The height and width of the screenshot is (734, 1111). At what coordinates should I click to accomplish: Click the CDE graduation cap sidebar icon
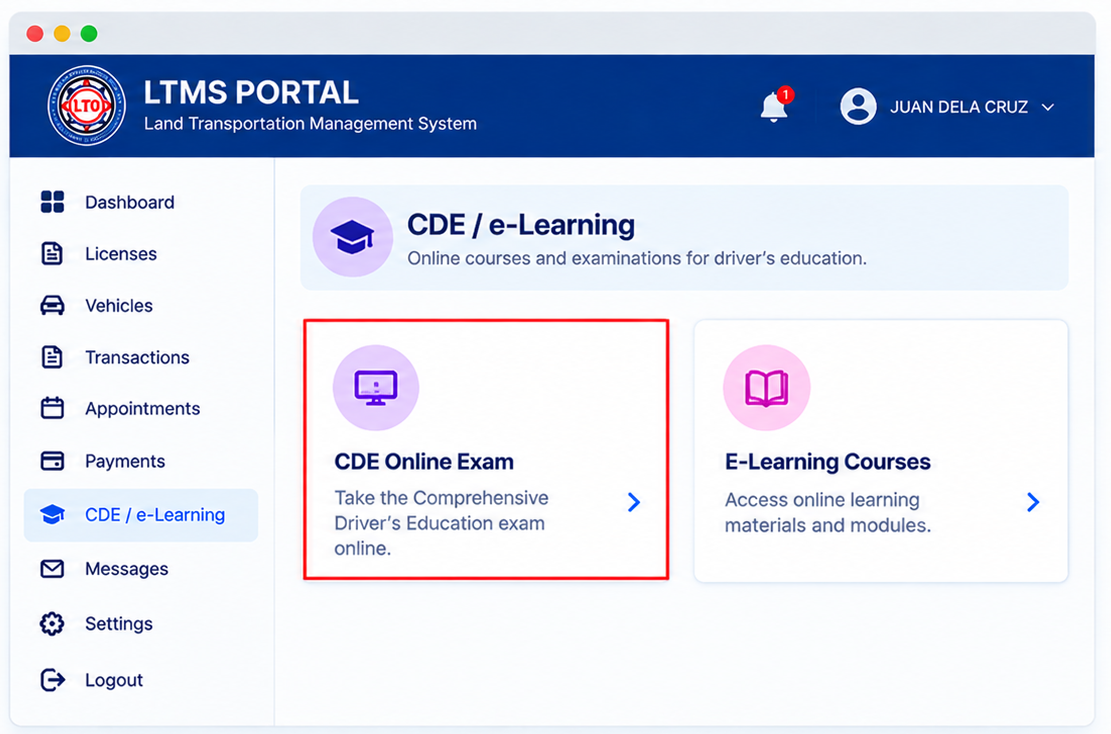pyautogui.click(x=52, y=514)
